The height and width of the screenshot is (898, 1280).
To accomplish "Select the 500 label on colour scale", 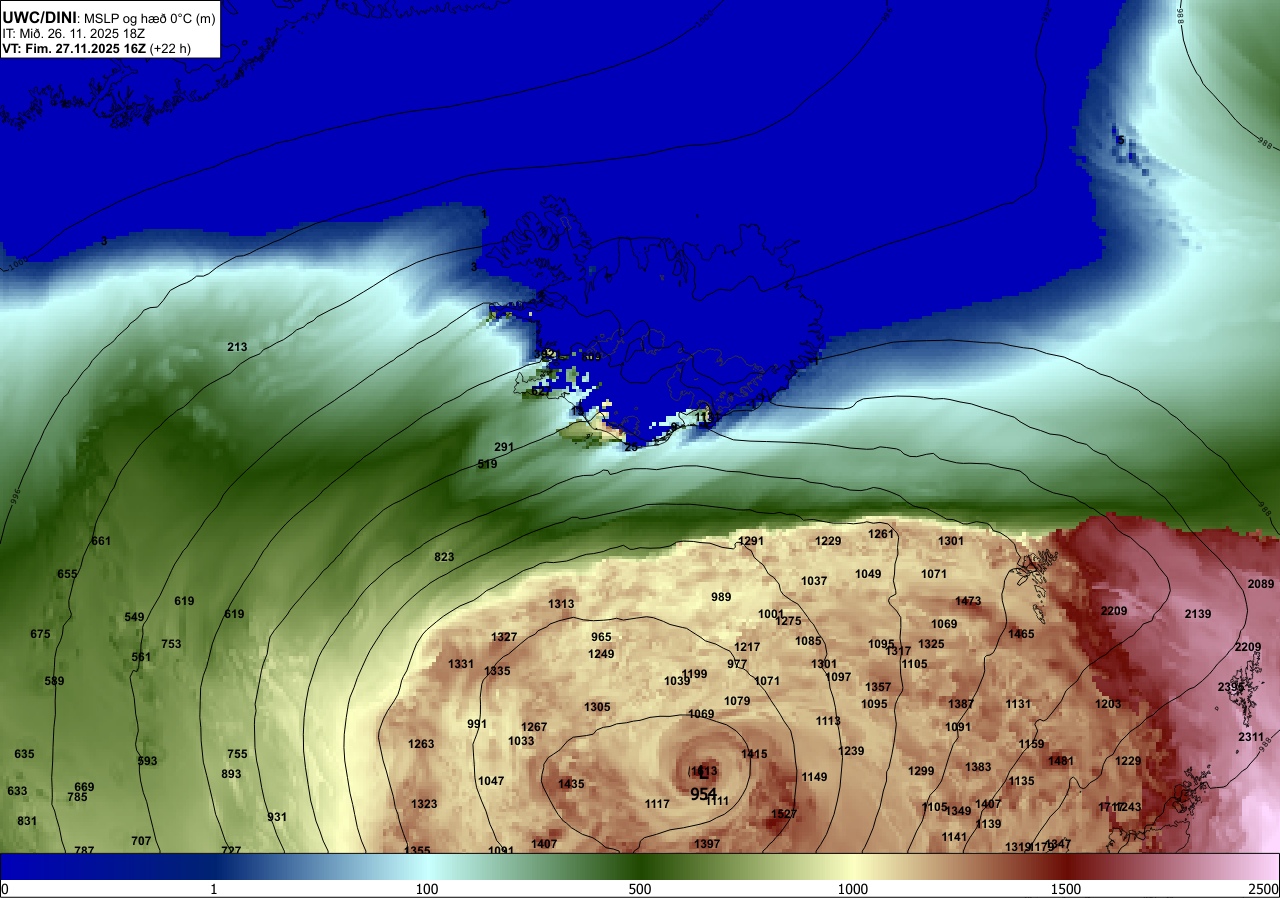I will click(x=640, y=889).
